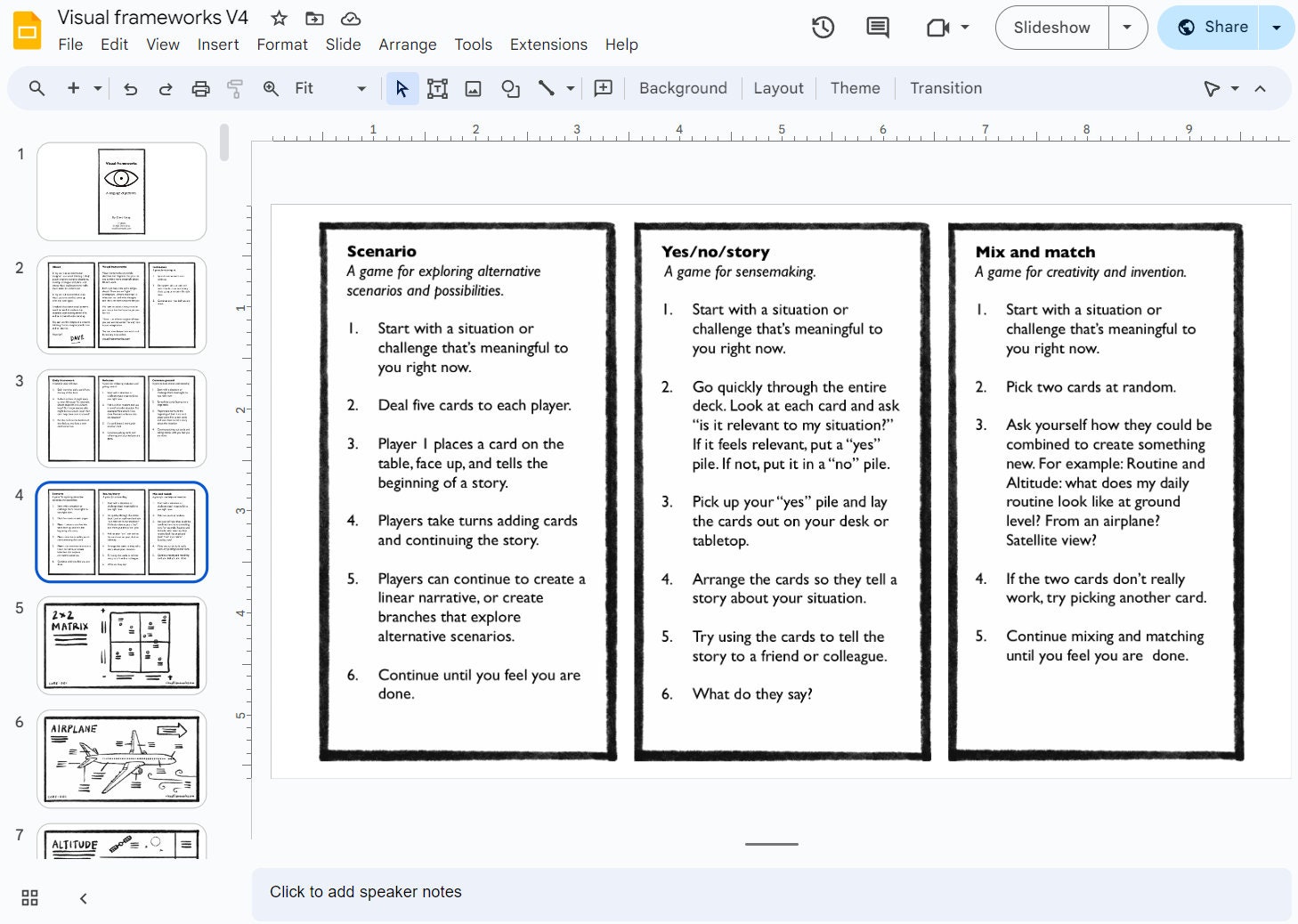The height and width of the screenshot is (924, 1298).
Task: Open the new slide layout dropdown arrow
Action: pos(97,88)
